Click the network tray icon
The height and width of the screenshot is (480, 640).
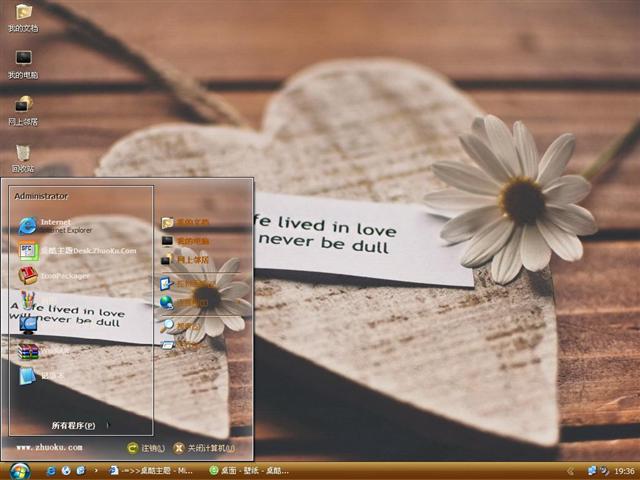coord(592,471)
